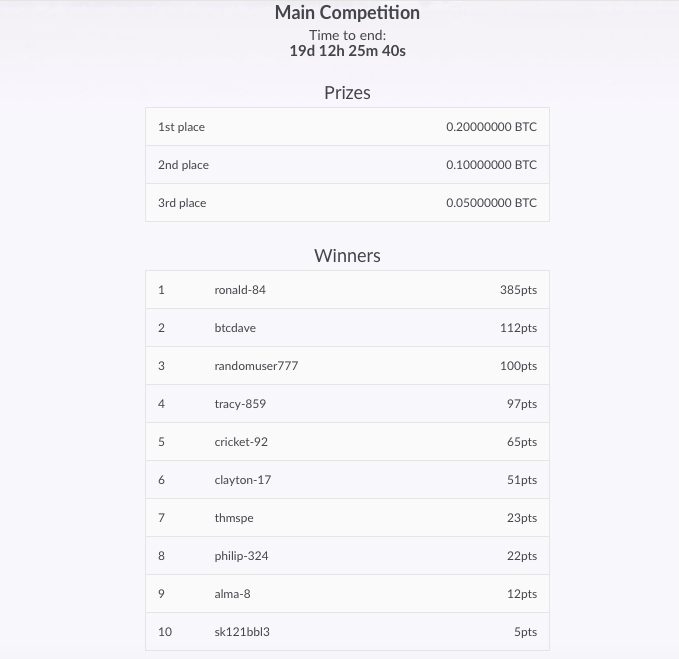Viewport: 679px width, 659px height.
Task: Click the username sk121bbl3
Action: [x=242, y=632]
